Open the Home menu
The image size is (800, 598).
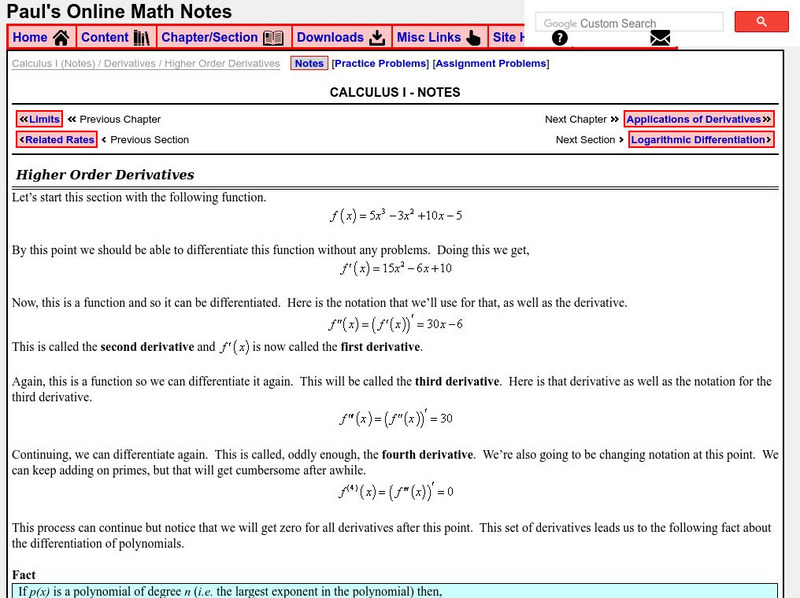tap(41, 37)
